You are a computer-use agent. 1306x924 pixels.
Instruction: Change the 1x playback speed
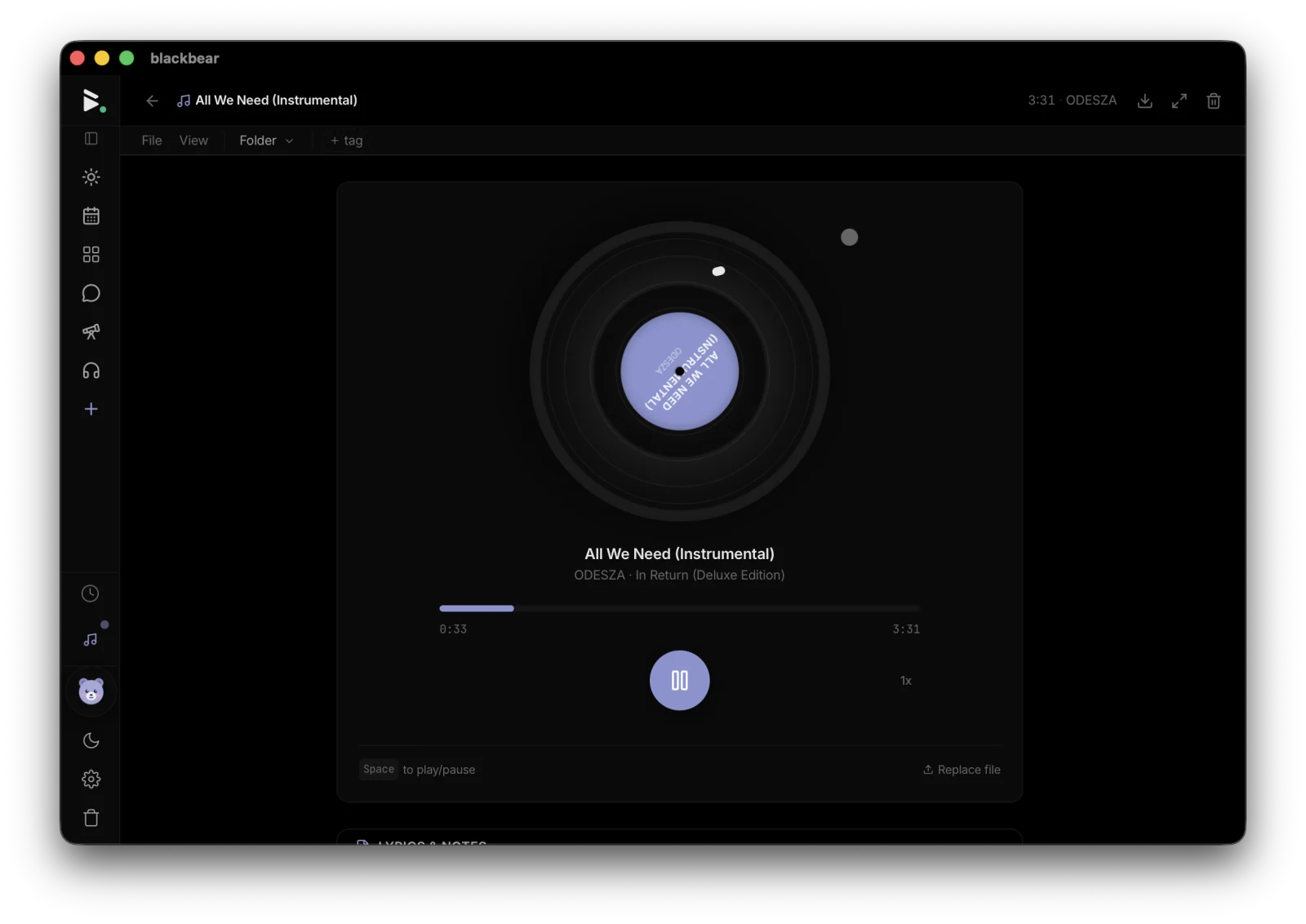pyautogui.click(x=906, y=681)
